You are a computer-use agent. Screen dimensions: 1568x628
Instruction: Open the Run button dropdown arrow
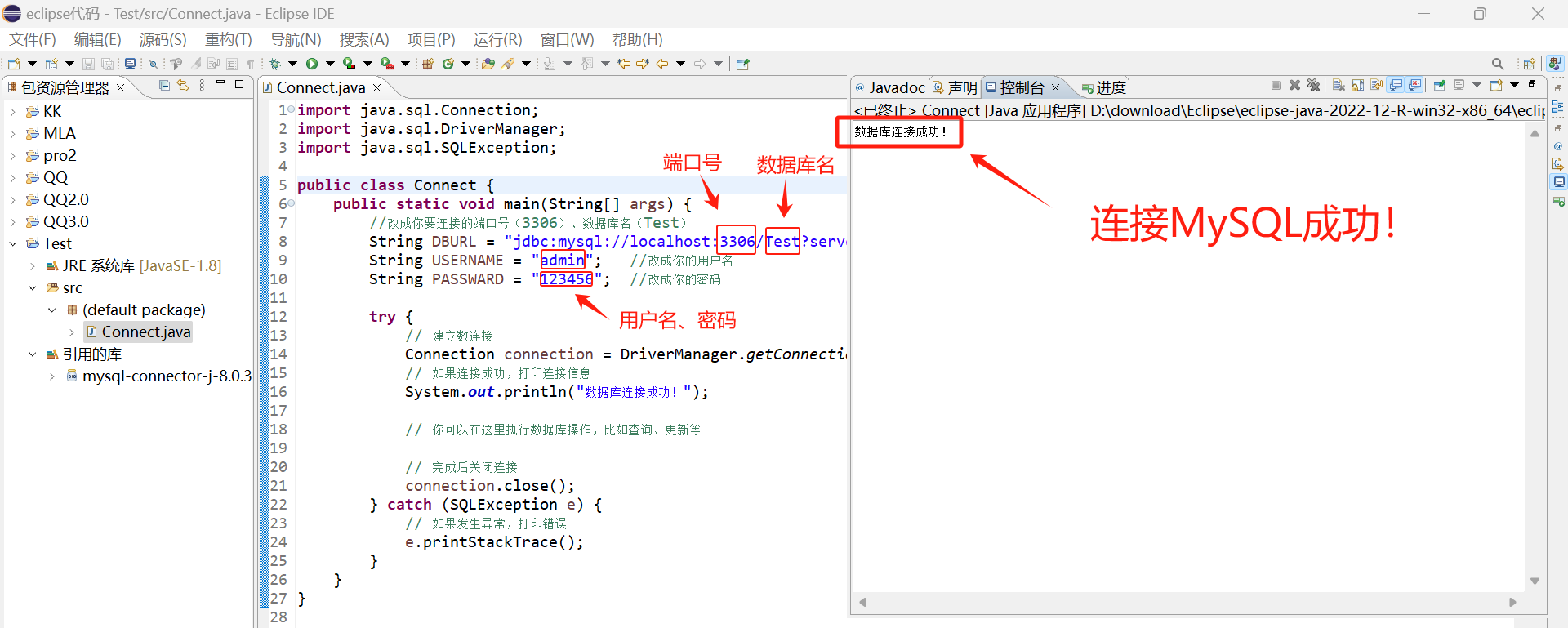pyautogui.click(x=330, y=64)
